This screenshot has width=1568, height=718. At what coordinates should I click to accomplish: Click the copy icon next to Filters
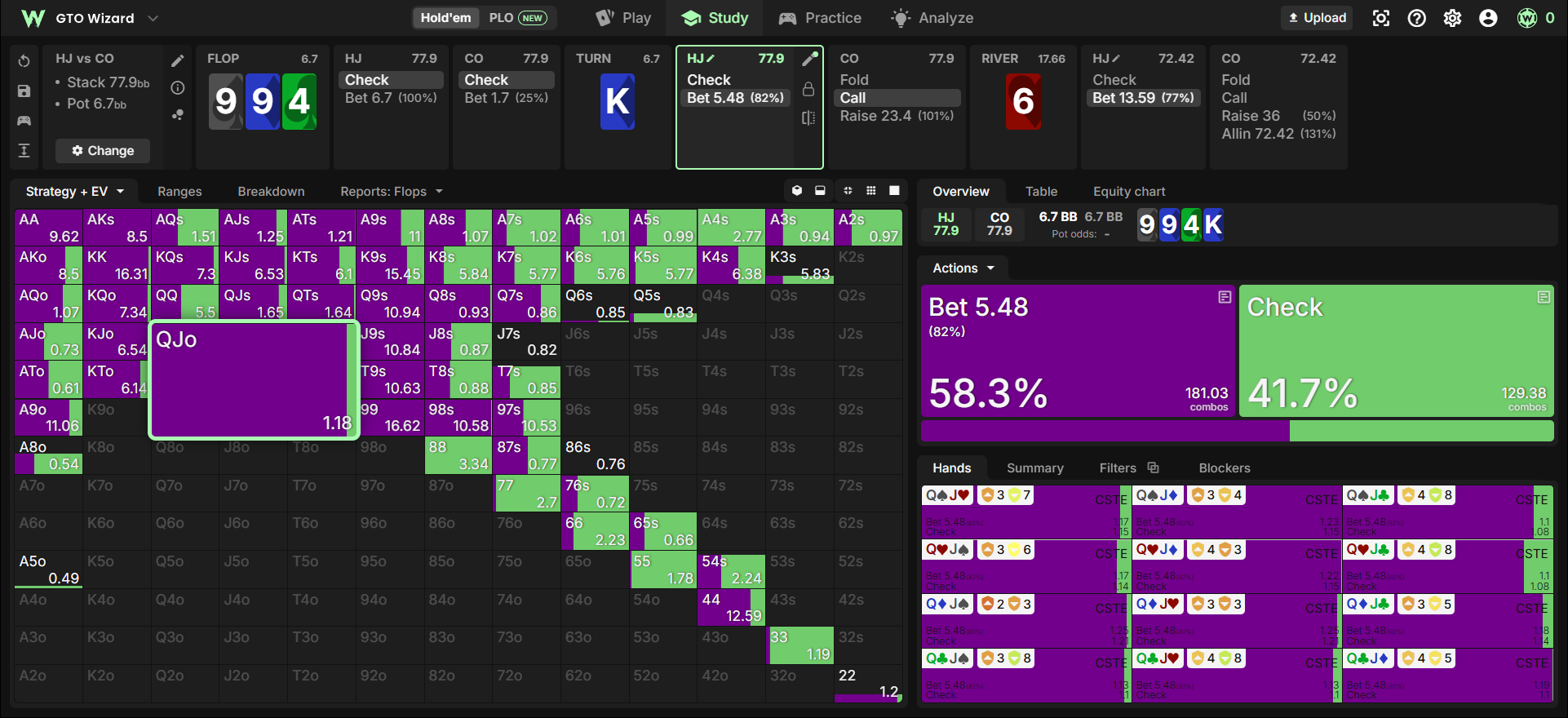pyautogui.click(x=1153, y=468)
